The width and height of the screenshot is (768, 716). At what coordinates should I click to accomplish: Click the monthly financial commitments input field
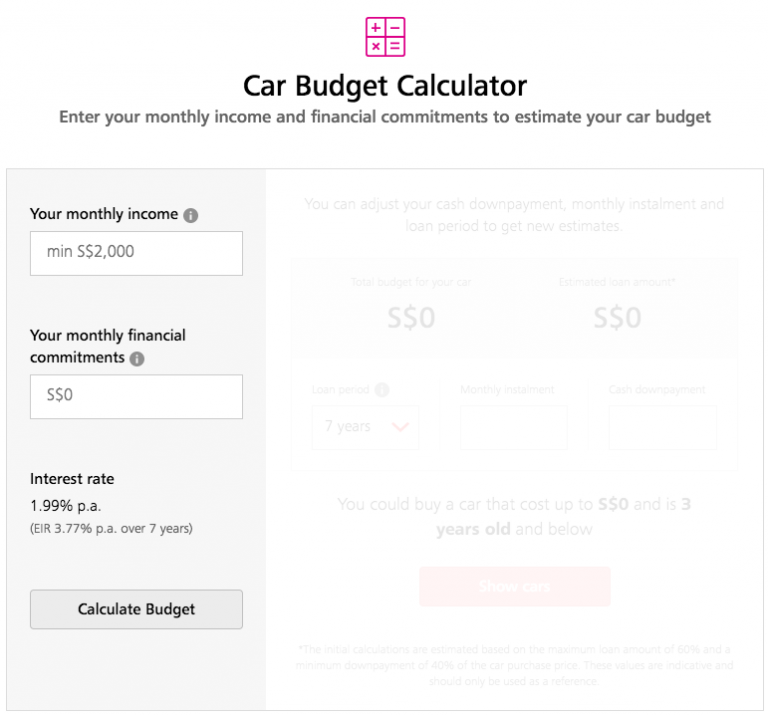coord(136,396)
